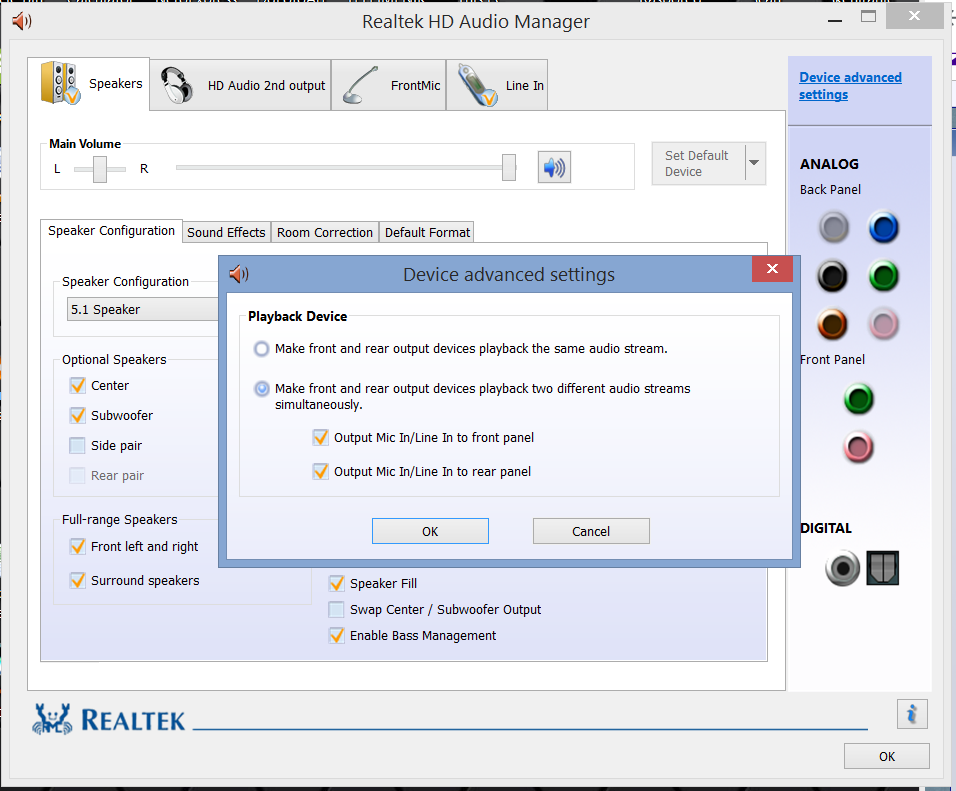Expand the Set Default Device dropdown arrow
Screen dimensions: 956x791
pos(755,163)
